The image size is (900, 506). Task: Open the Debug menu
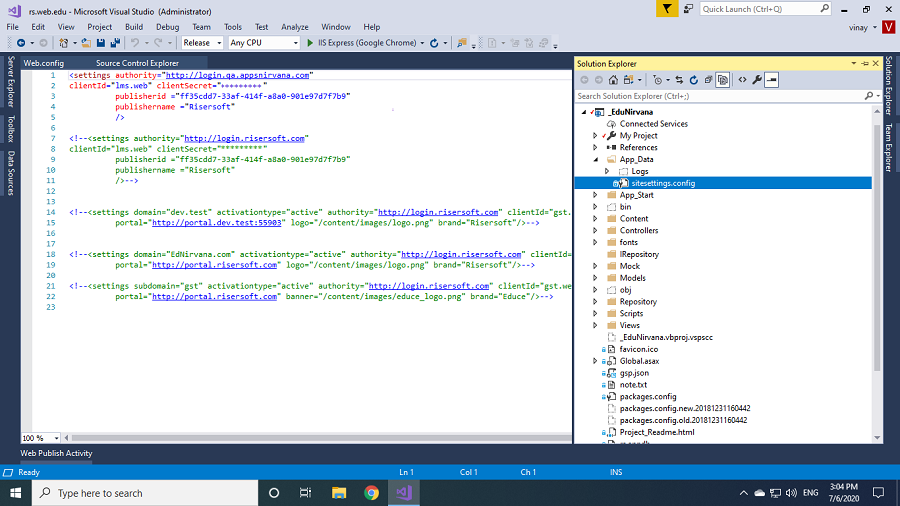167,27
